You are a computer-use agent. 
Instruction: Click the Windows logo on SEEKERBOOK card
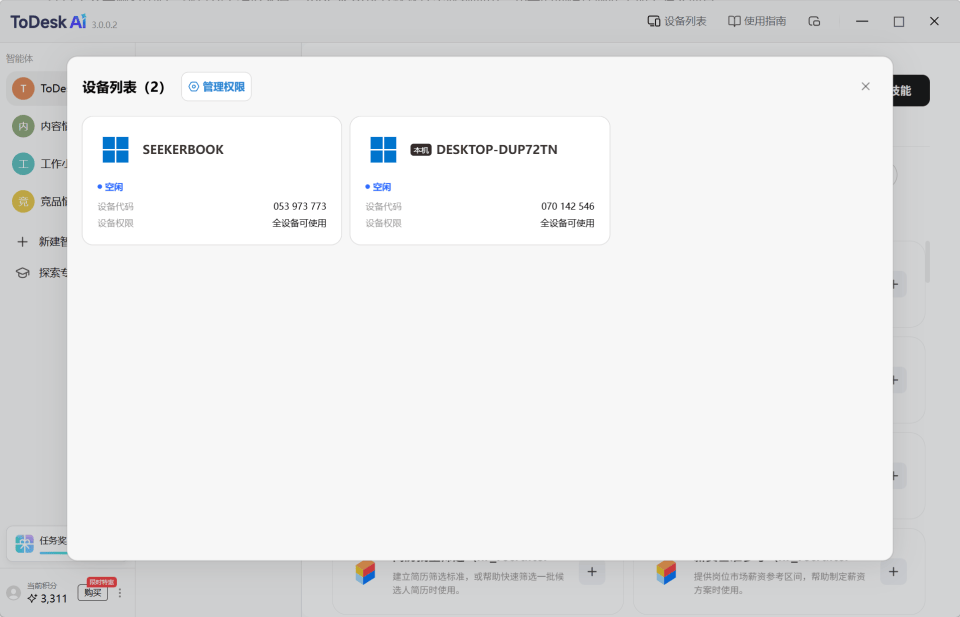point(116,149)
